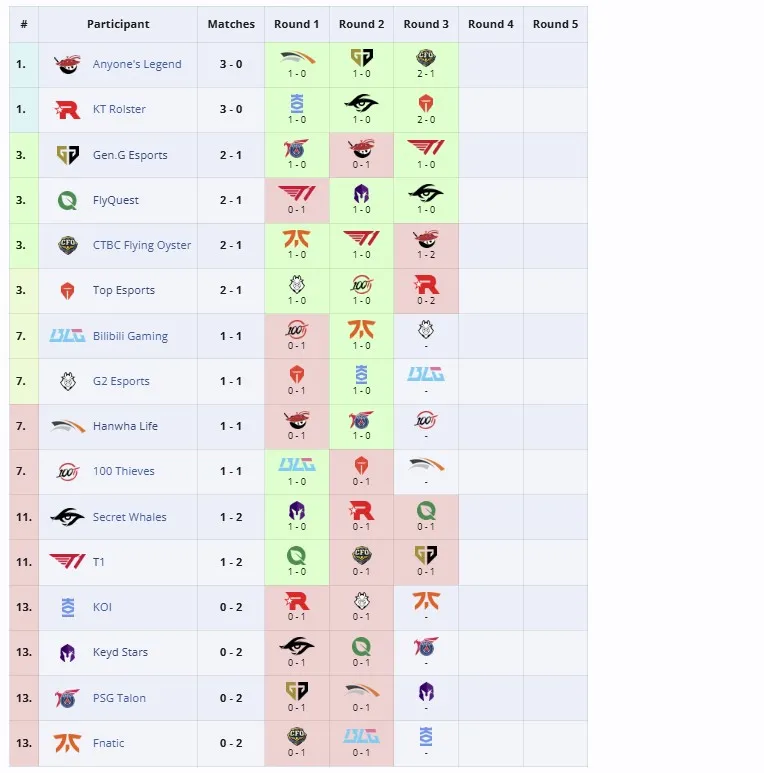764x773 pixels.
Task: Click the Secret Whales eye logo
Action: pyautogui.click(x=68, y=517)
